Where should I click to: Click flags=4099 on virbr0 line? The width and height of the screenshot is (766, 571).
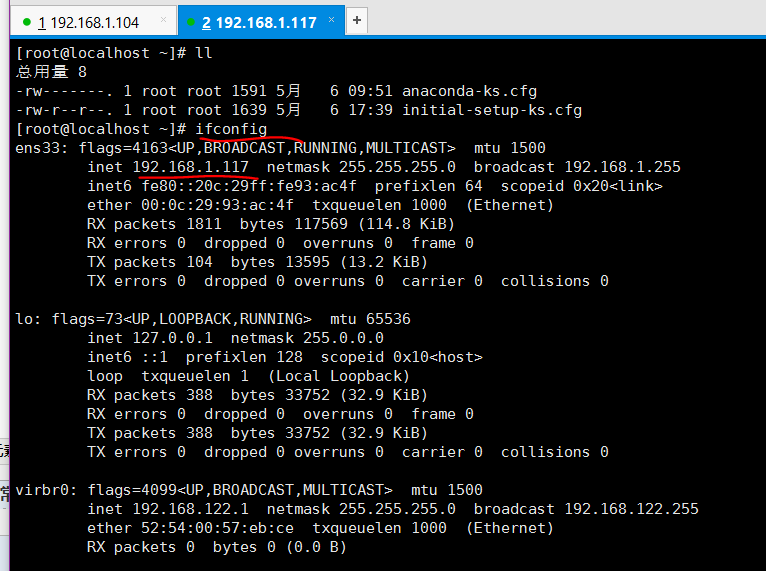click(x=132, y=490)
